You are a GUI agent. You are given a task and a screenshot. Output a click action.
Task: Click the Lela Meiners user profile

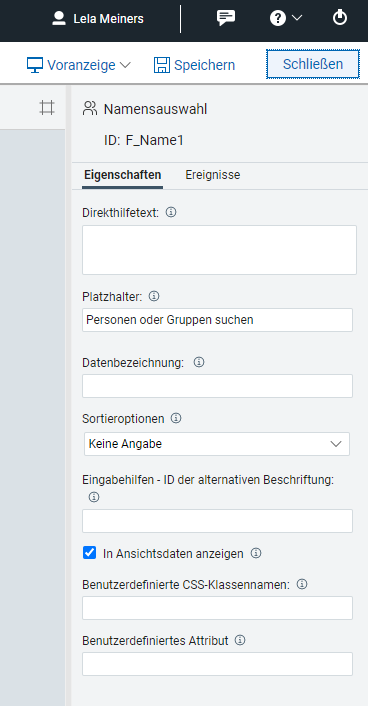point(98,18)
